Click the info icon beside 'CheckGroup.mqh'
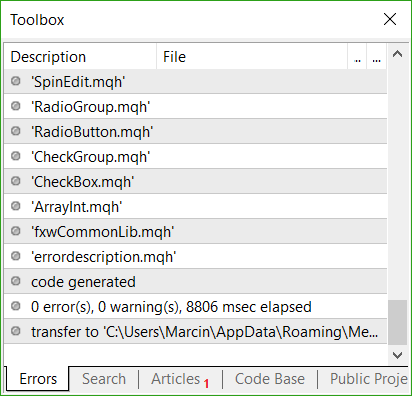Viewport: 412px width, 396px height. coord(16,156)
